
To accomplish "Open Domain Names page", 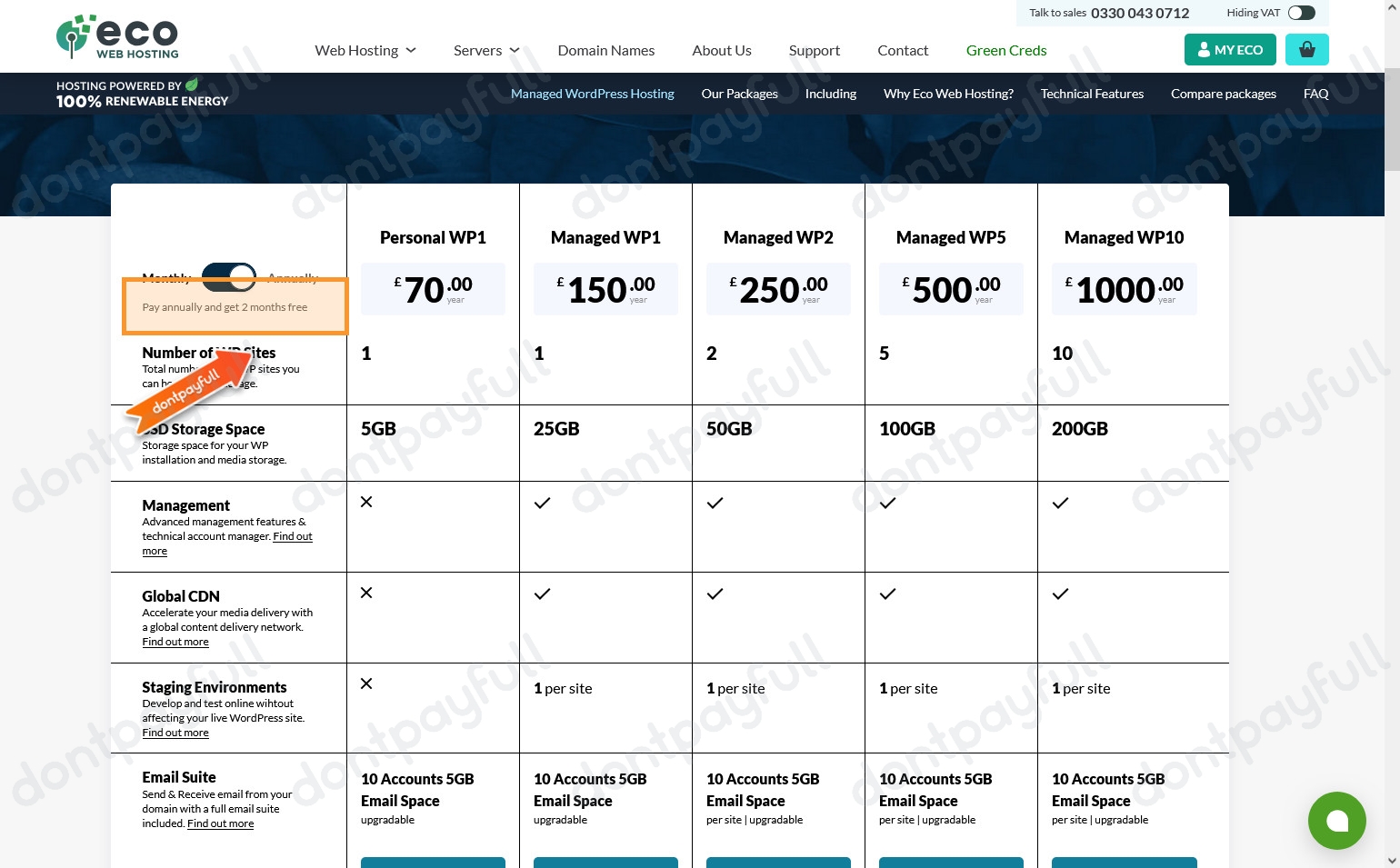I will click(x=606, y=50).
